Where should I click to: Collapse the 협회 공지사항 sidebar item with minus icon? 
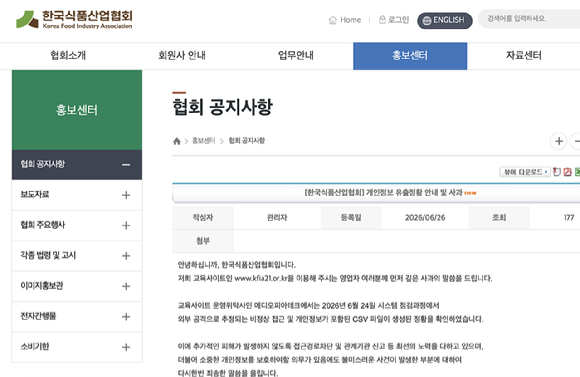tap(126, 165)
